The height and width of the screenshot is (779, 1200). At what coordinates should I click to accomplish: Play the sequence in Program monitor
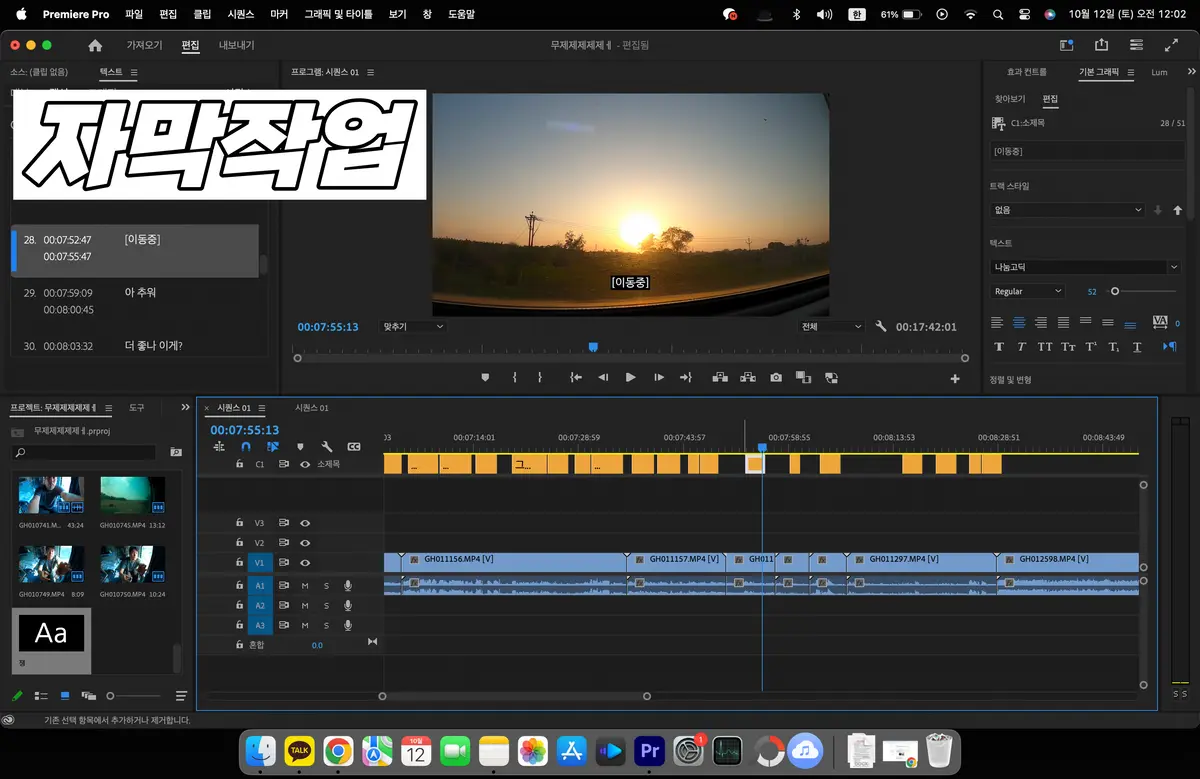point(630,377)
